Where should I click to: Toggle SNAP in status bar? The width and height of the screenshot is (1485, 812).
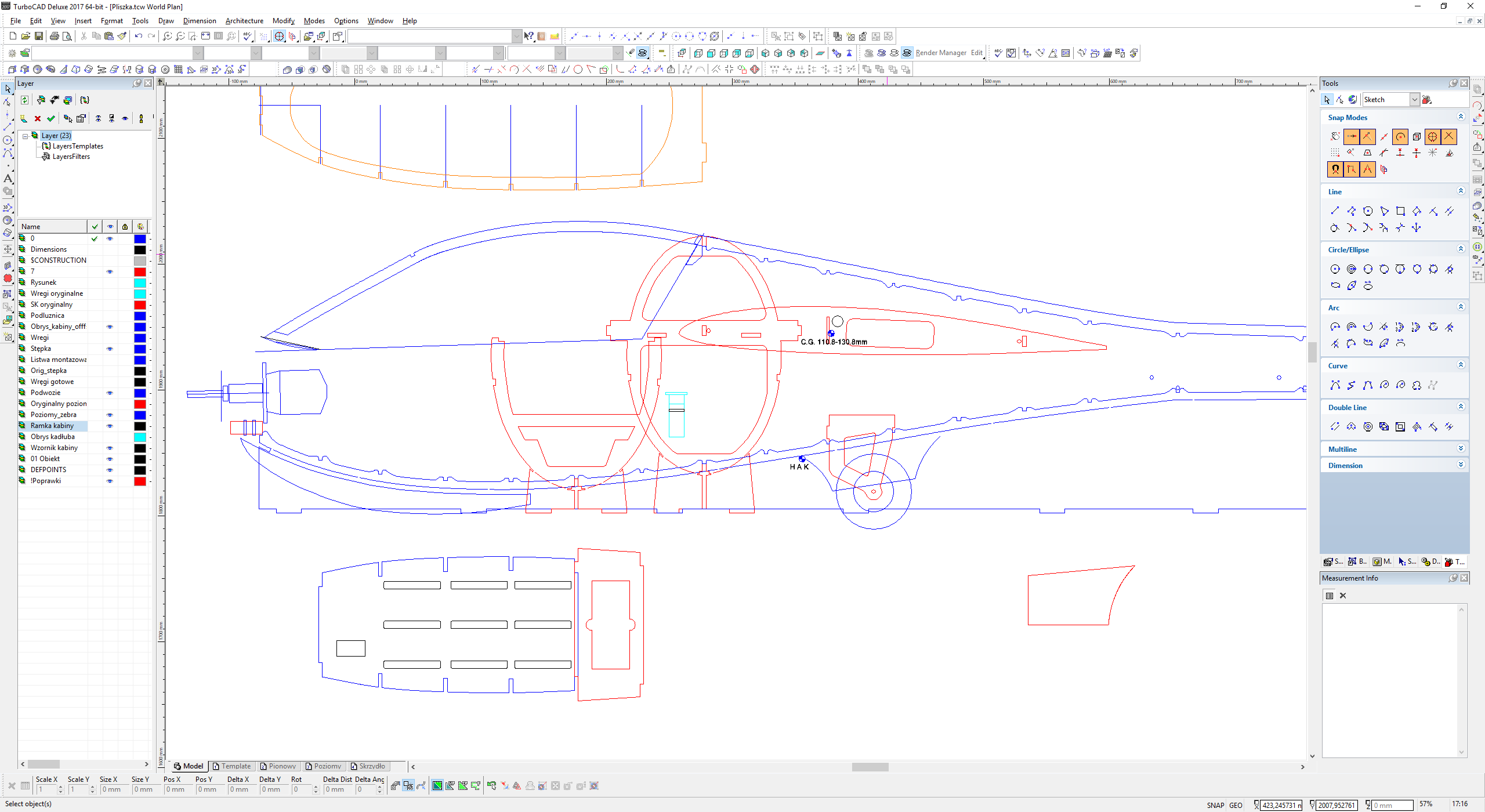[x=1215, y=805]
